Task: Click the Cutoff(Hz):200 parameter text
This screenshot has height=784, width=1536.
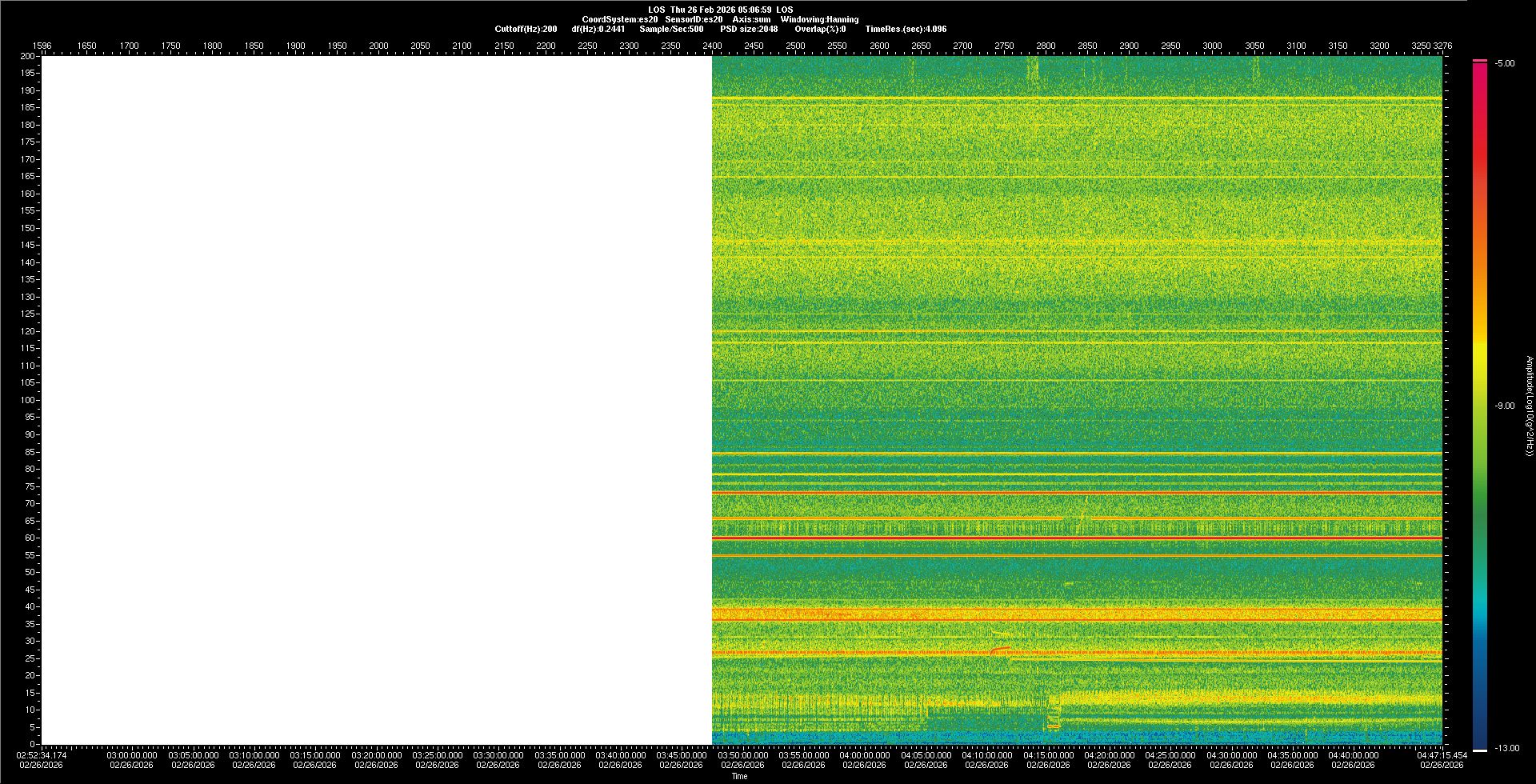Action: [526, 29]
